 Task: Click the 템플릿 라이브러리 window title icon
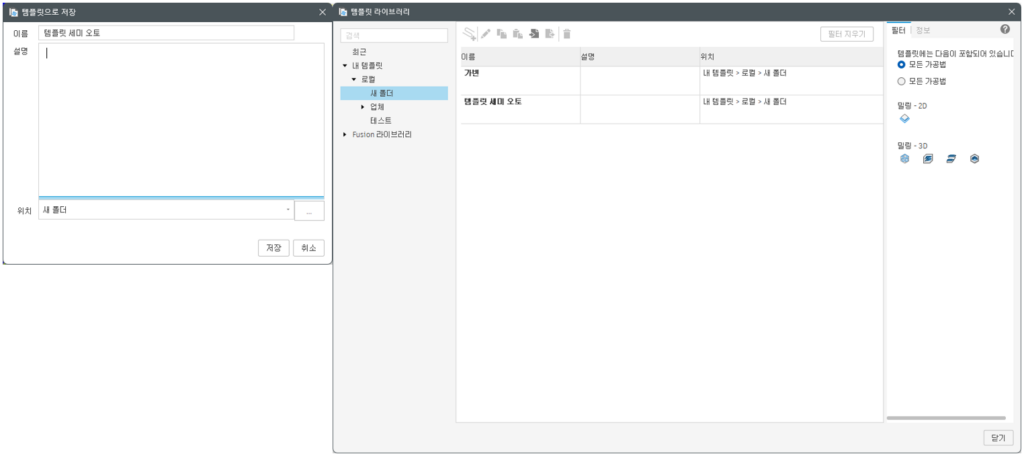coord(343,12)
